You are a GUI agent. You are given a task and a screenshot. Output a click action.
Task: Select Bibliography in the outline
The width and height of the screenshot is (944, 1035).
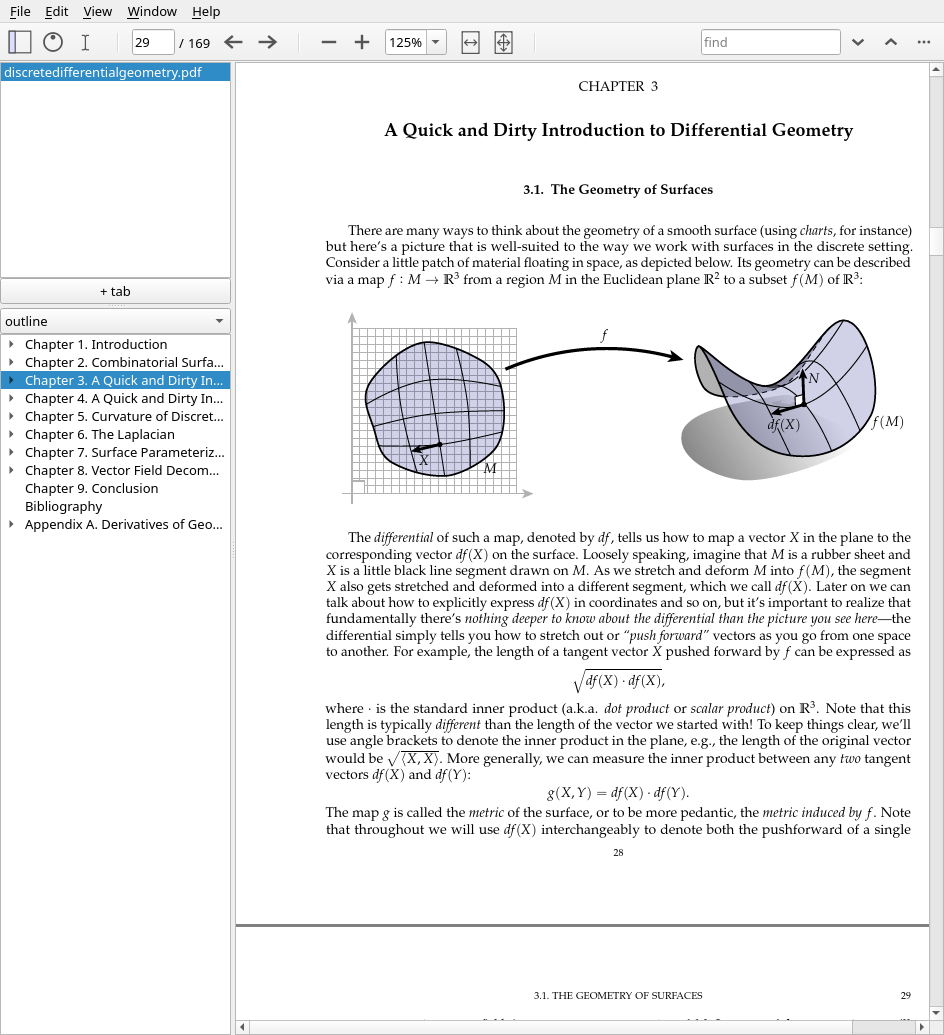[63, 506]
